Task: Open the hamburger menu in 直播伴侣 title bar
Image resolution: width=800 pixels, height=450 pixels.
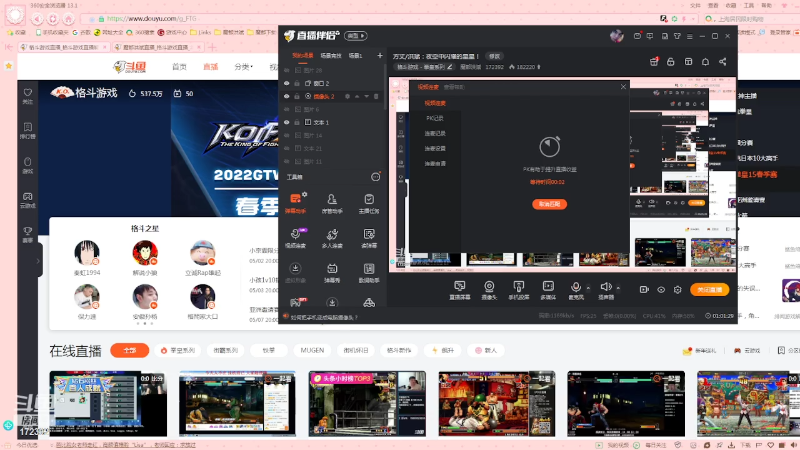Action: [689, 36]
